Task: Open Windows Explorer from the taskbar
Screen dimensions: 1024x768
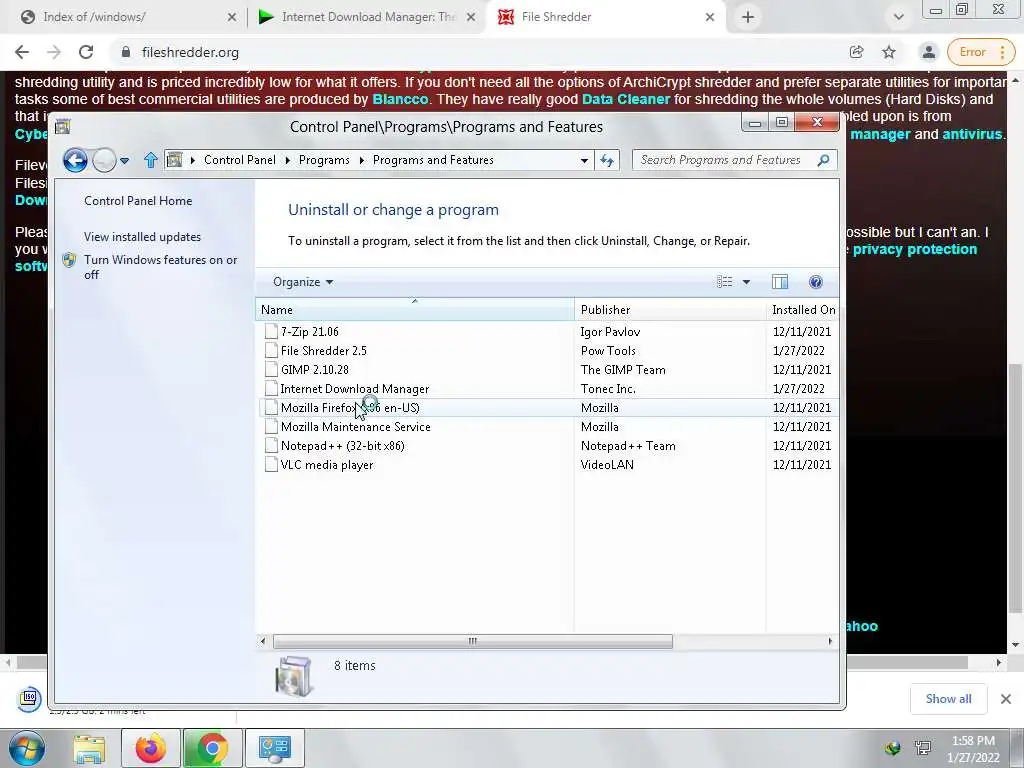Action: [x=89, y=748]
